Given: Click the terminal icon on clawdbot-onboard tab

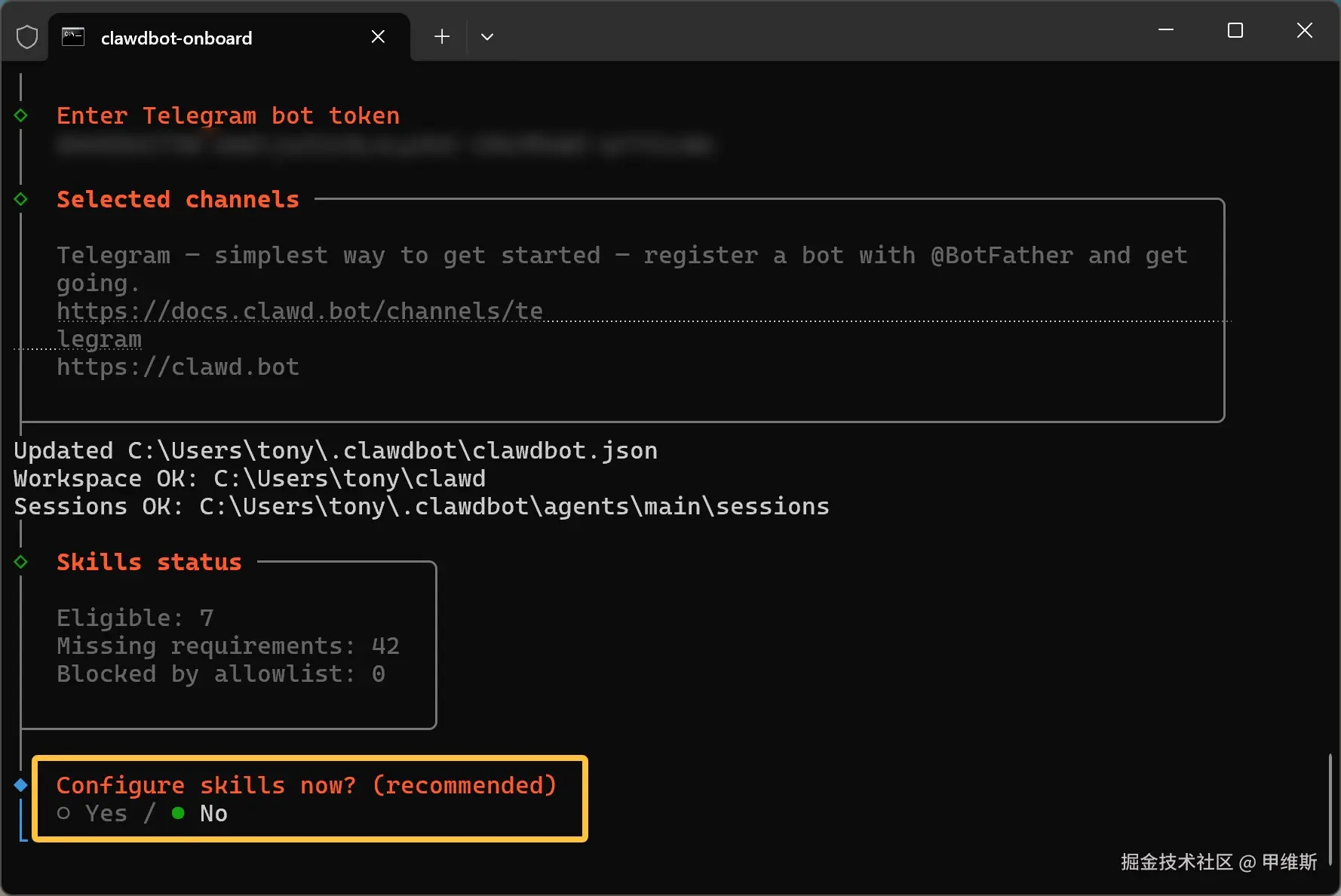Looking at the screenshot, I should [73, 37].
